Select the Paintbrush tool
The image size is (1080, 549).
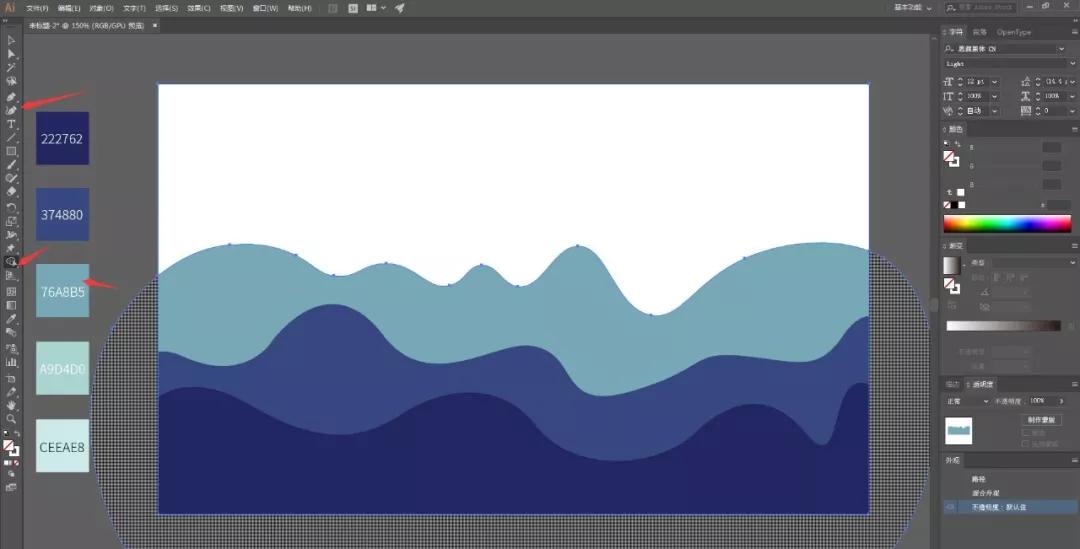click(11, 165)
